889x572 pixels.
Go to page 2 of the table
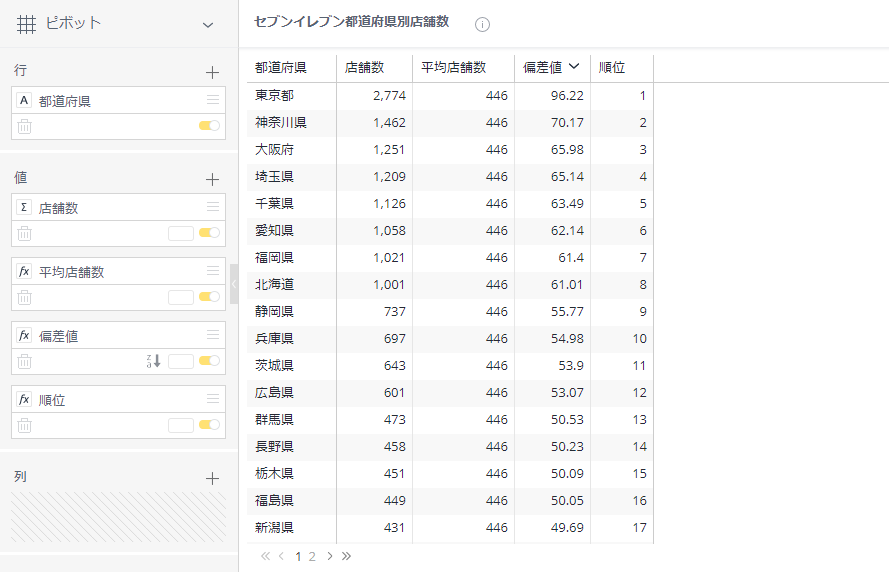[312, 556]
